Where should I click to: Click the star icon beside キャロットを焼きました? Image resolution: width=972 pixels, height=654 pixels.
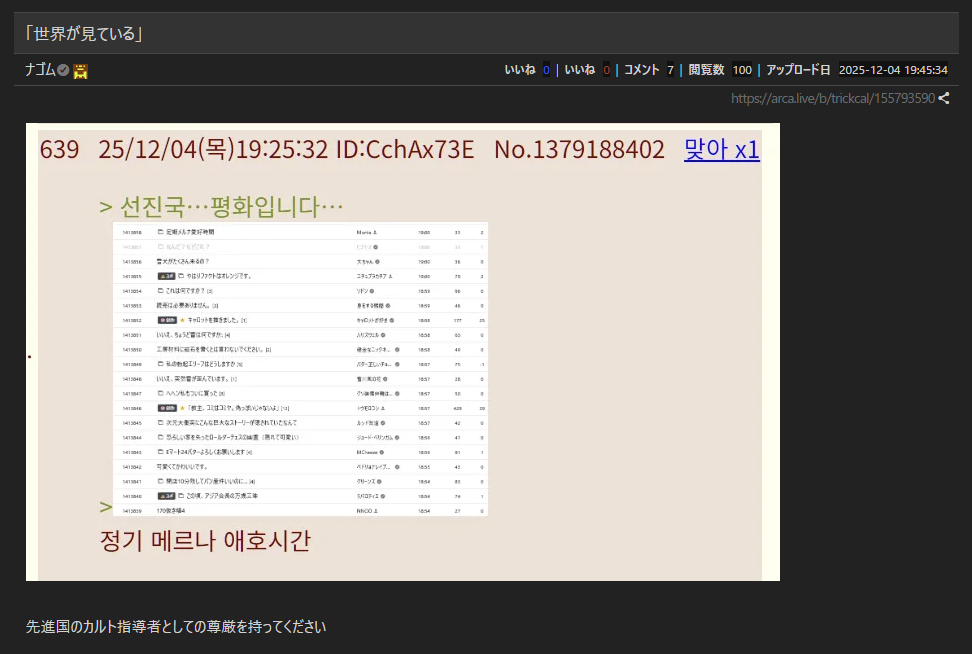(182, 320)
